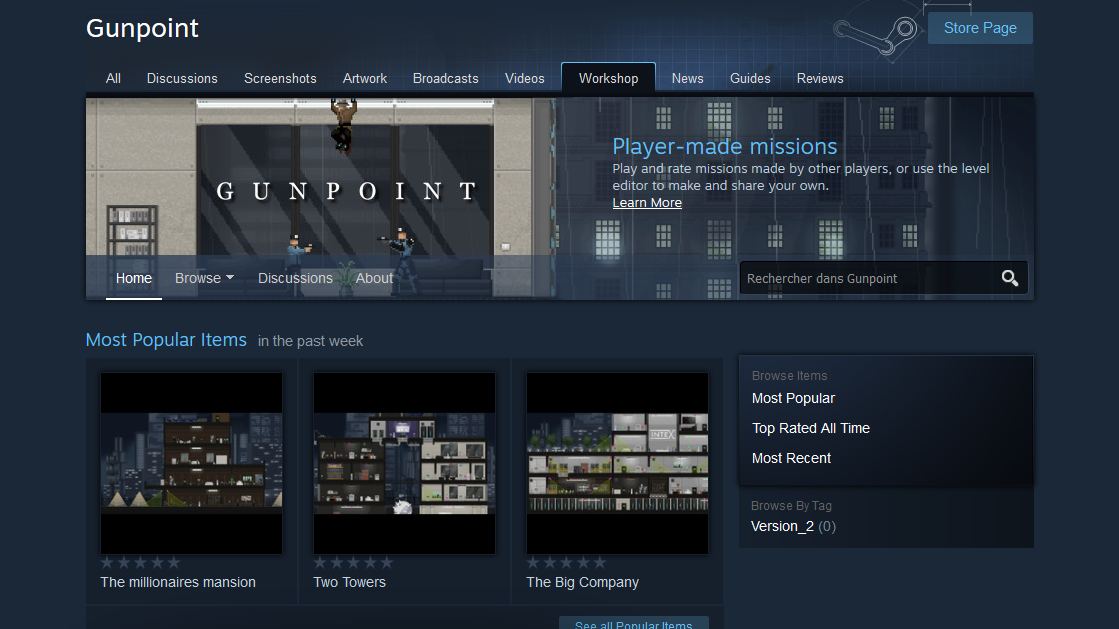The height and width of the screenshot is (629, 1119).
Task: Switch to the All tab
Action: click(x=113, y=79)
